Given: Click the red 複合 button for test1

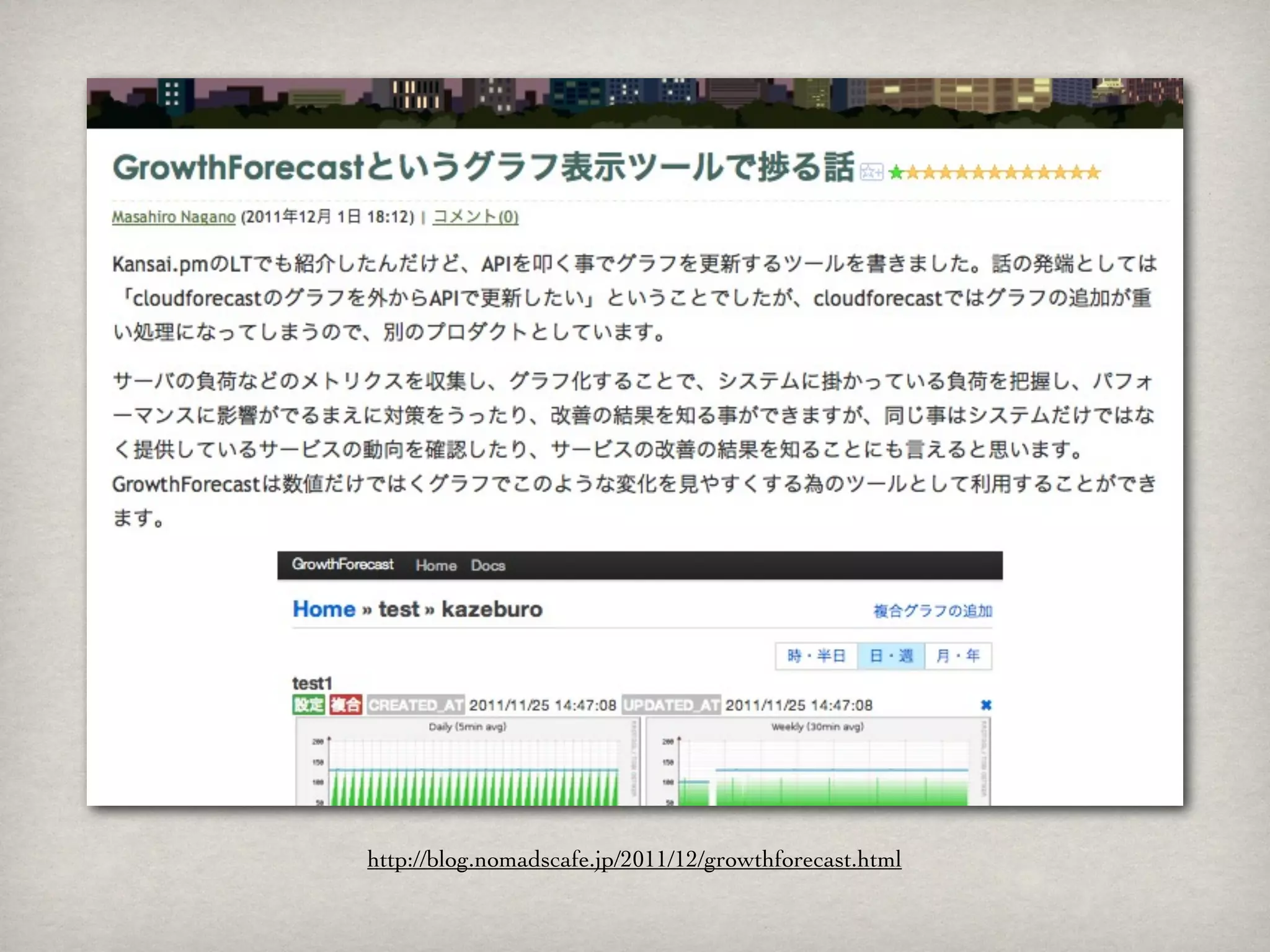Looking at the screenshot, I should (x=345, y=705).
